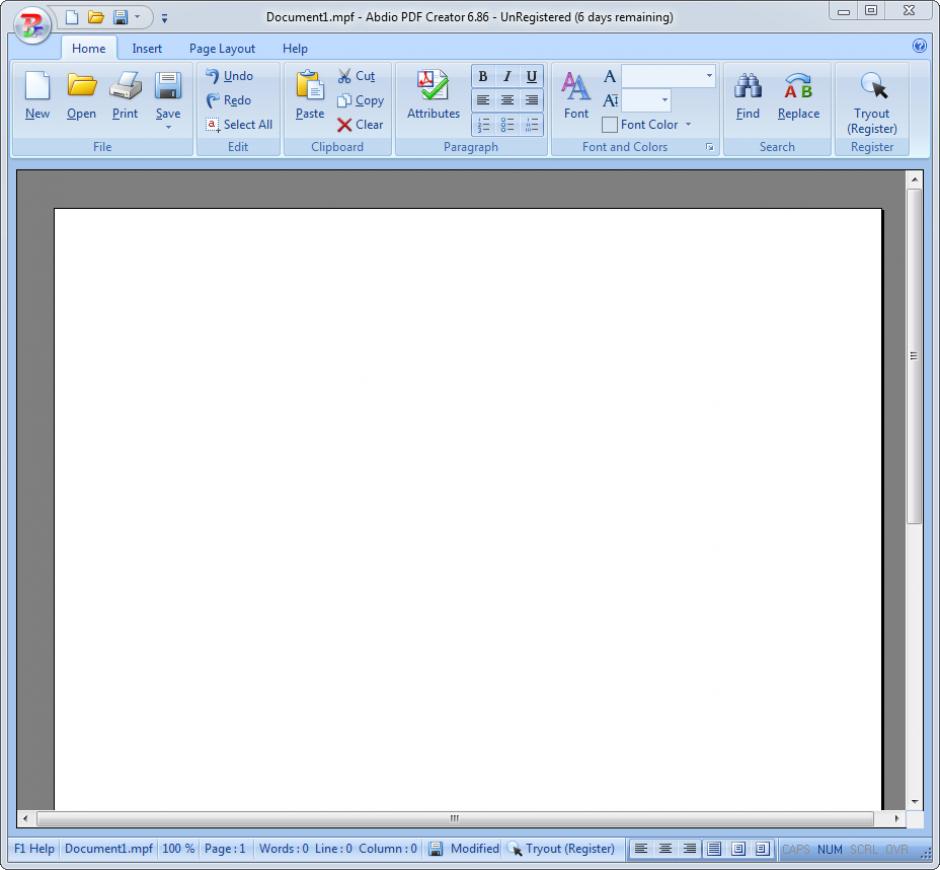Click the 100 % zoom status entry

pos(178,848)
